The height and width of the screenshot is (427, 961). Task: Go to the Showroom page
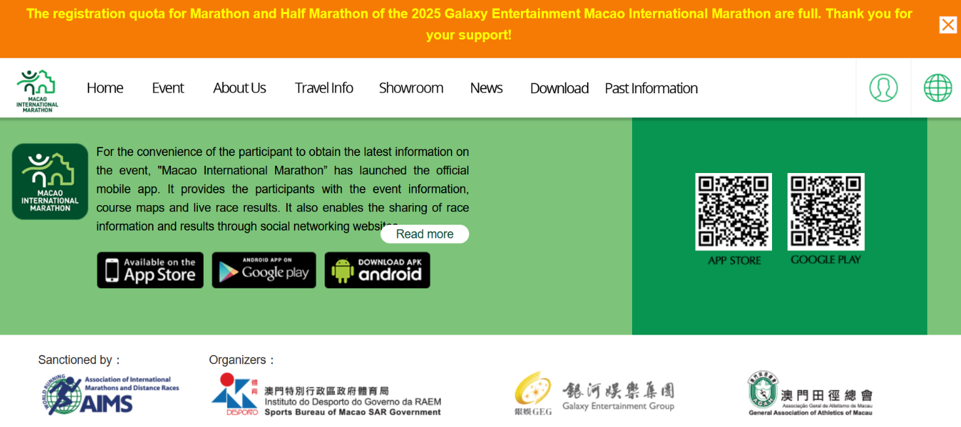coord(410,88)
